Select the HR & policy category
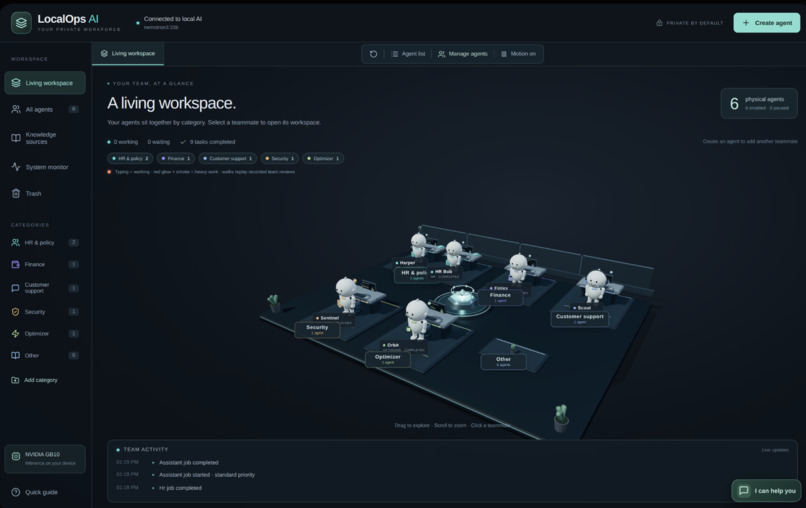This screenshot has width=806, height=508. (45, 243)
